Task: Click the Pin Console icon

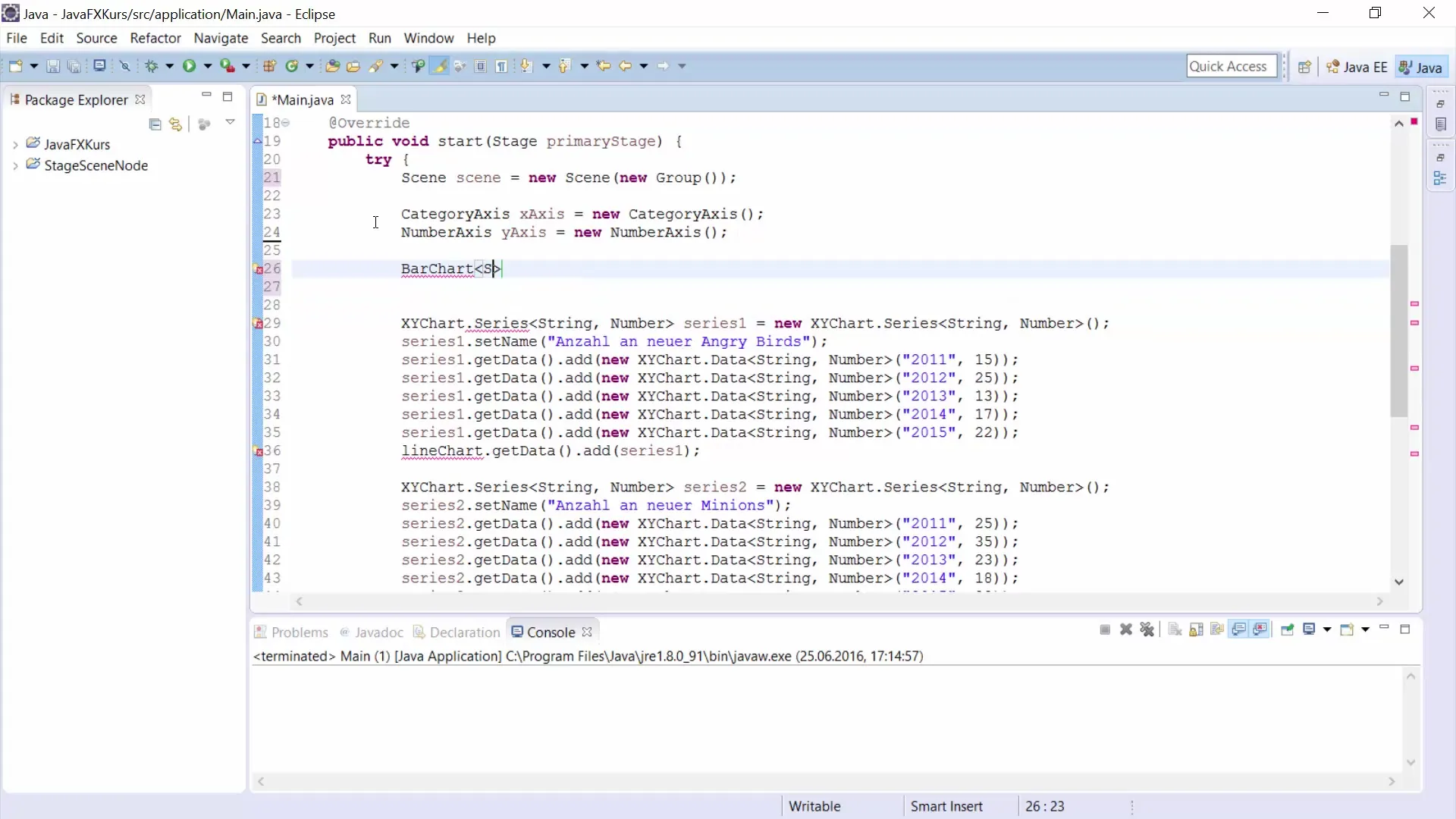Action: [1288, 629]
